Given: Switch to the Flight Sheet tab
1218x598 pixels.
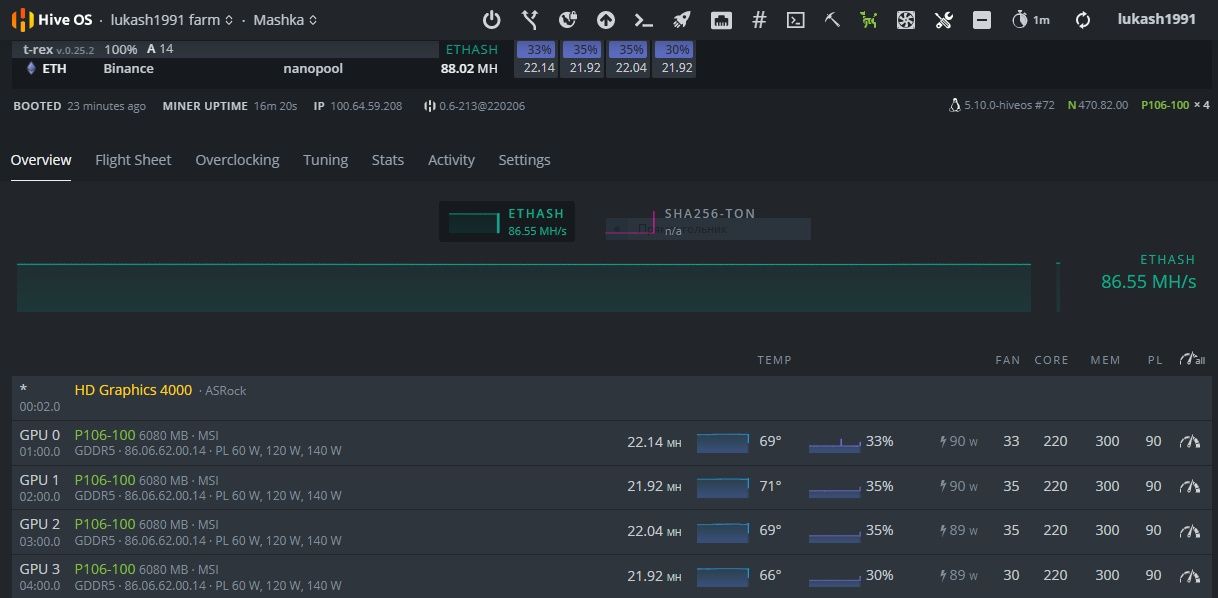Looking at the screenshot, I should tap(133, 160).
